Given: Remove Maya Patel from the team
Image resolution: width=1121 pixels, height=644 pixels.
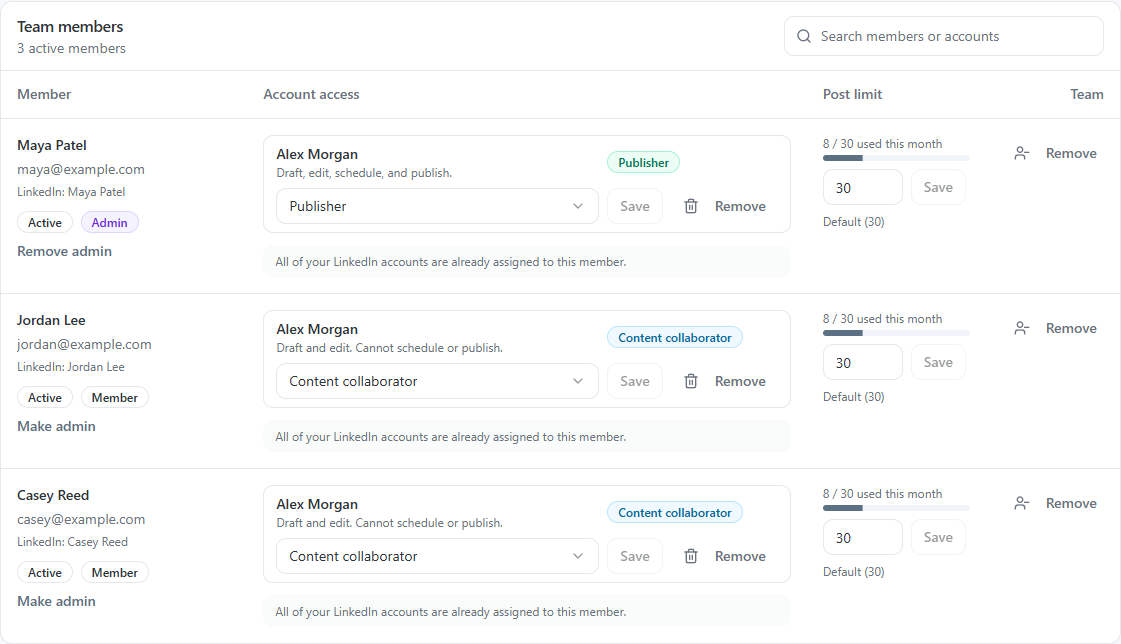Looking at the screenshot, I should coord(1071,153).
